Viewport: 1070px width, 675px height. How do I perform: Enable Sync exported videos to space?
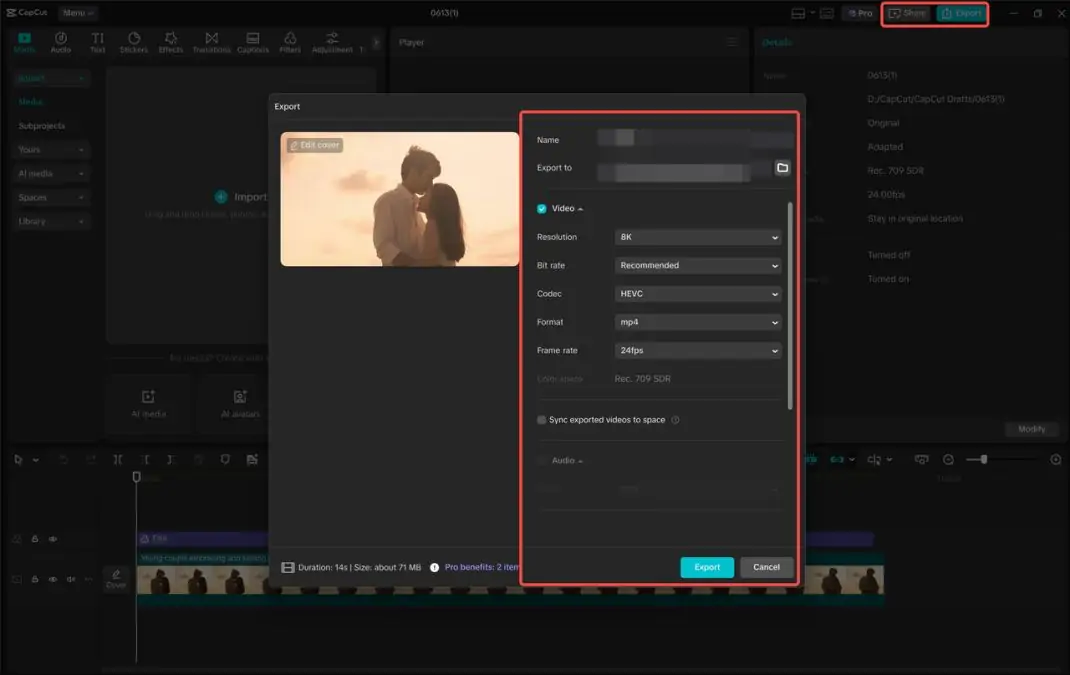[x=542, y=420]
